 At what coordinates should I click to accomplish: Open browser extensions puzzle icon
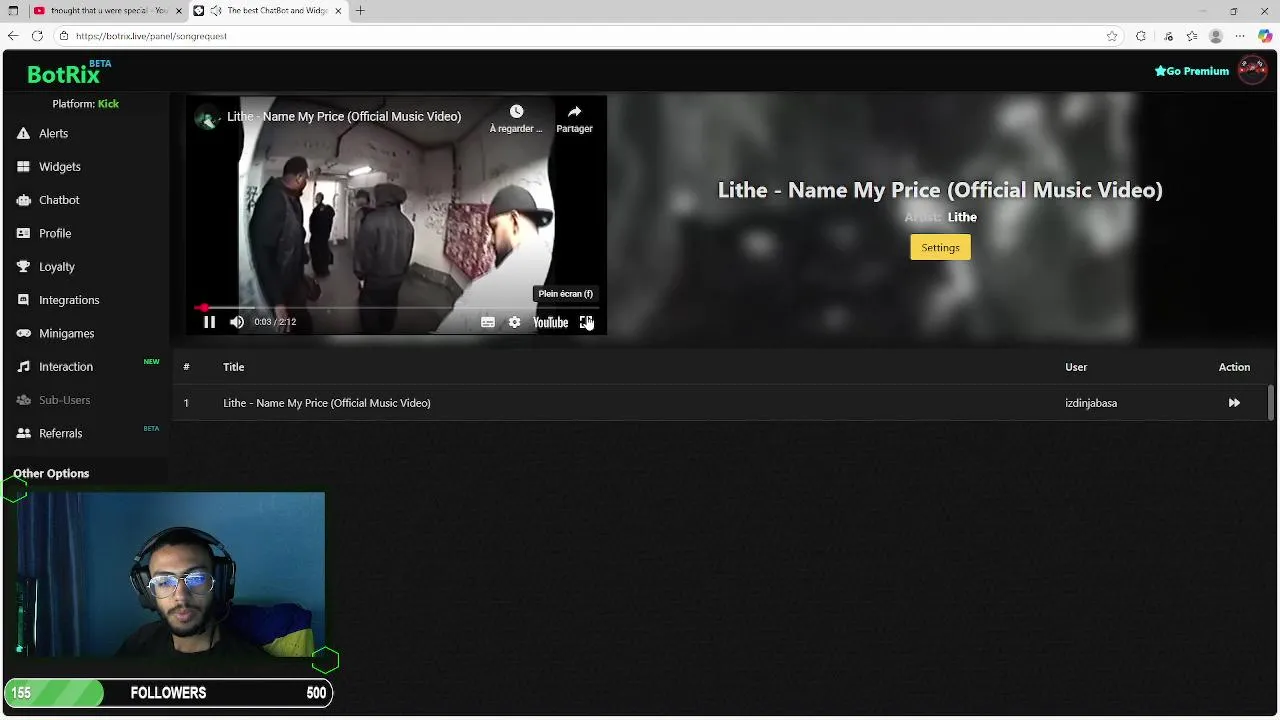(x=1141, y=36)
